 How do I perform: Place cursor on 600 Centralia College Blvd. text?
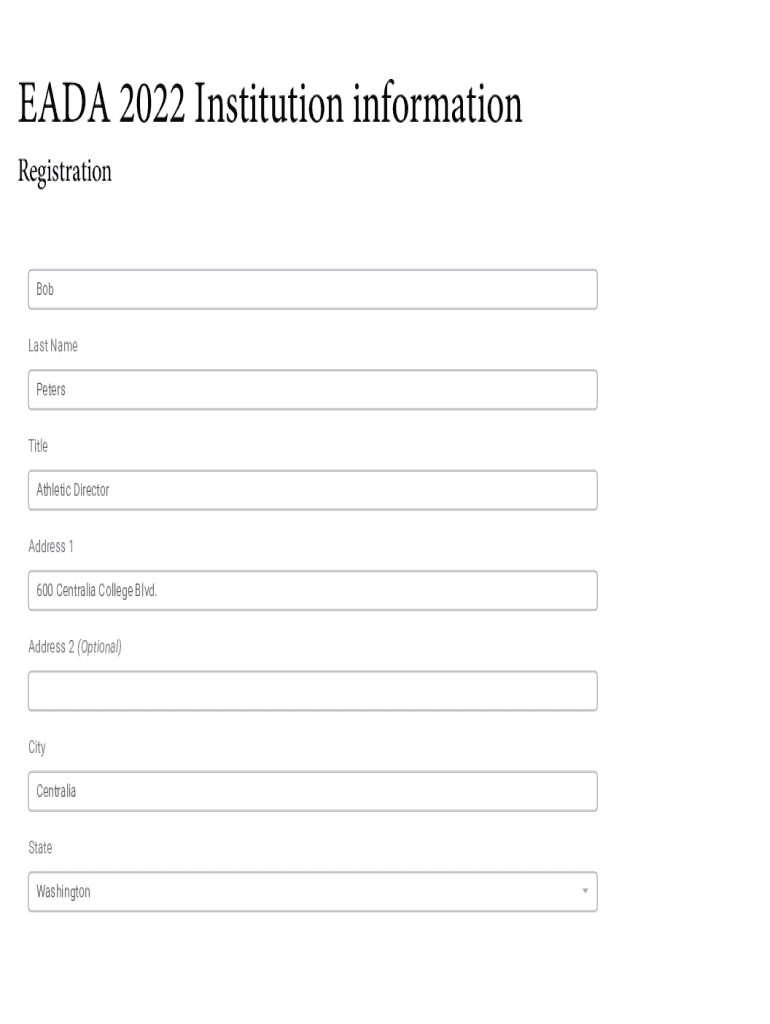[97, 591]
